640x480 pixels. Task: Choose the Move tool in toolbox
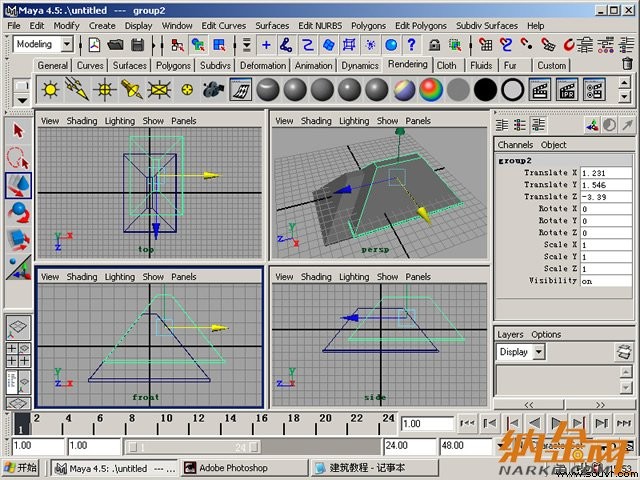tap(18, 186)
